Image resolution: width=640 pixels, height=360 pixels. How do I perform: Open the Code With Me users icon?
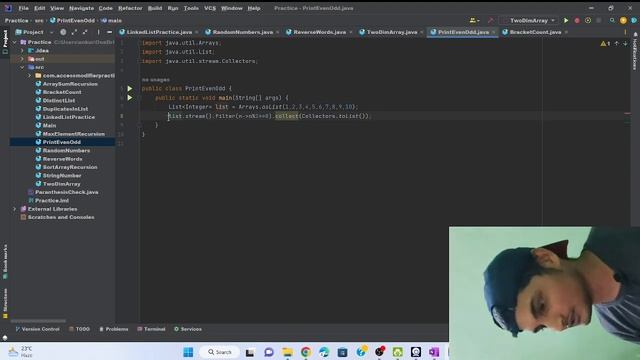(472, 20)
